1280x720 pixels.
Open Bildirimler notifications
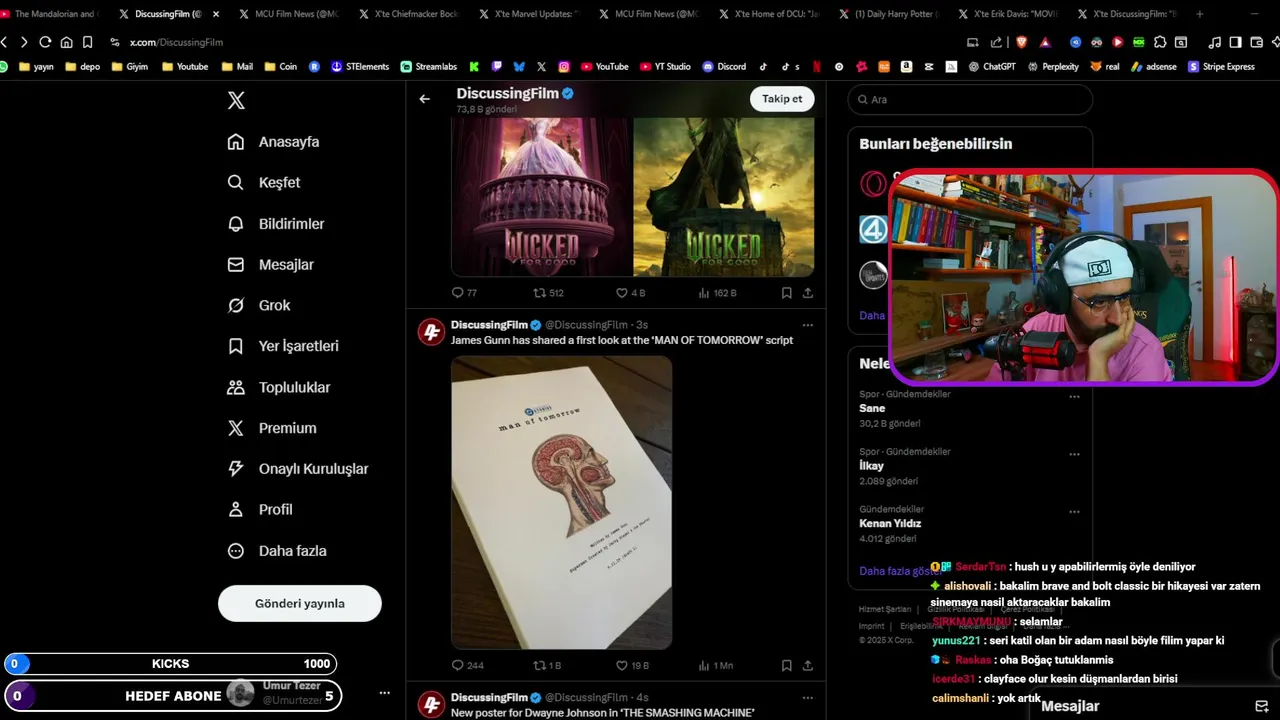276,224
